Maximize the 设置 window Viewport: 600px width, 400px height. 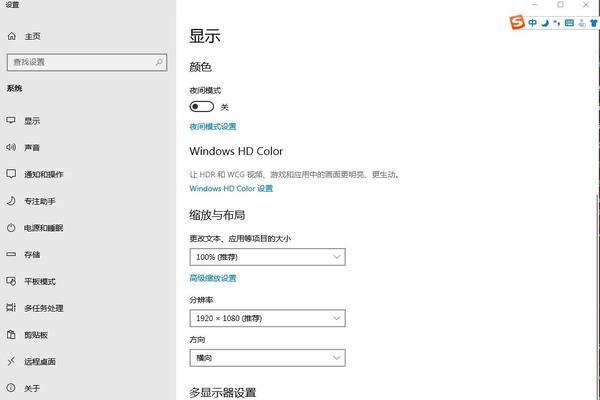[x=560, y=5]
